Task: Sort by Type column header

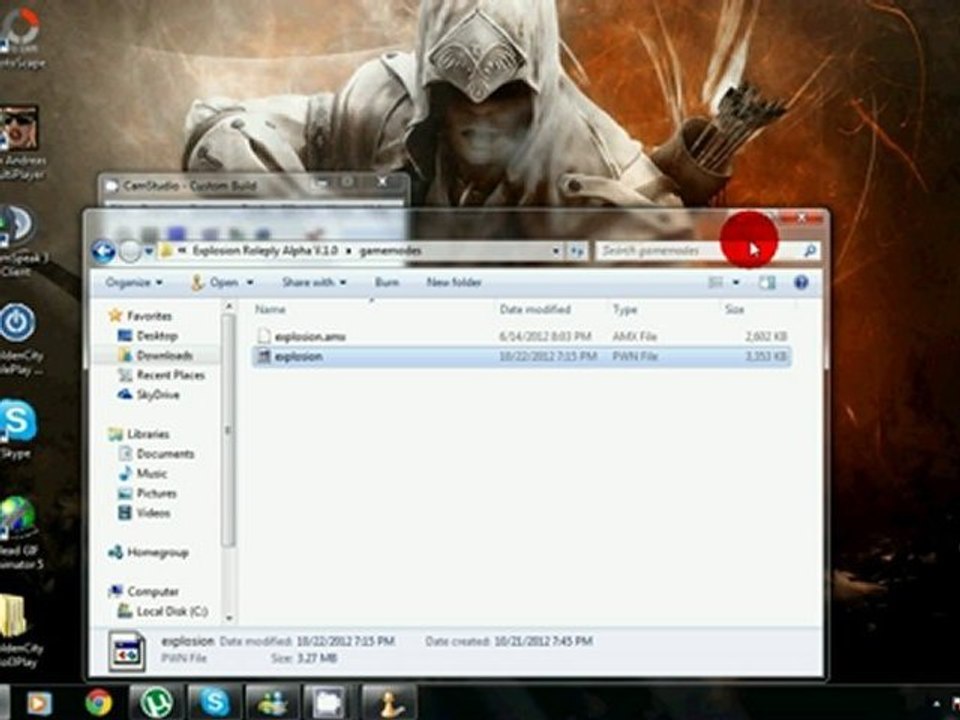Action: click(624, 309)
